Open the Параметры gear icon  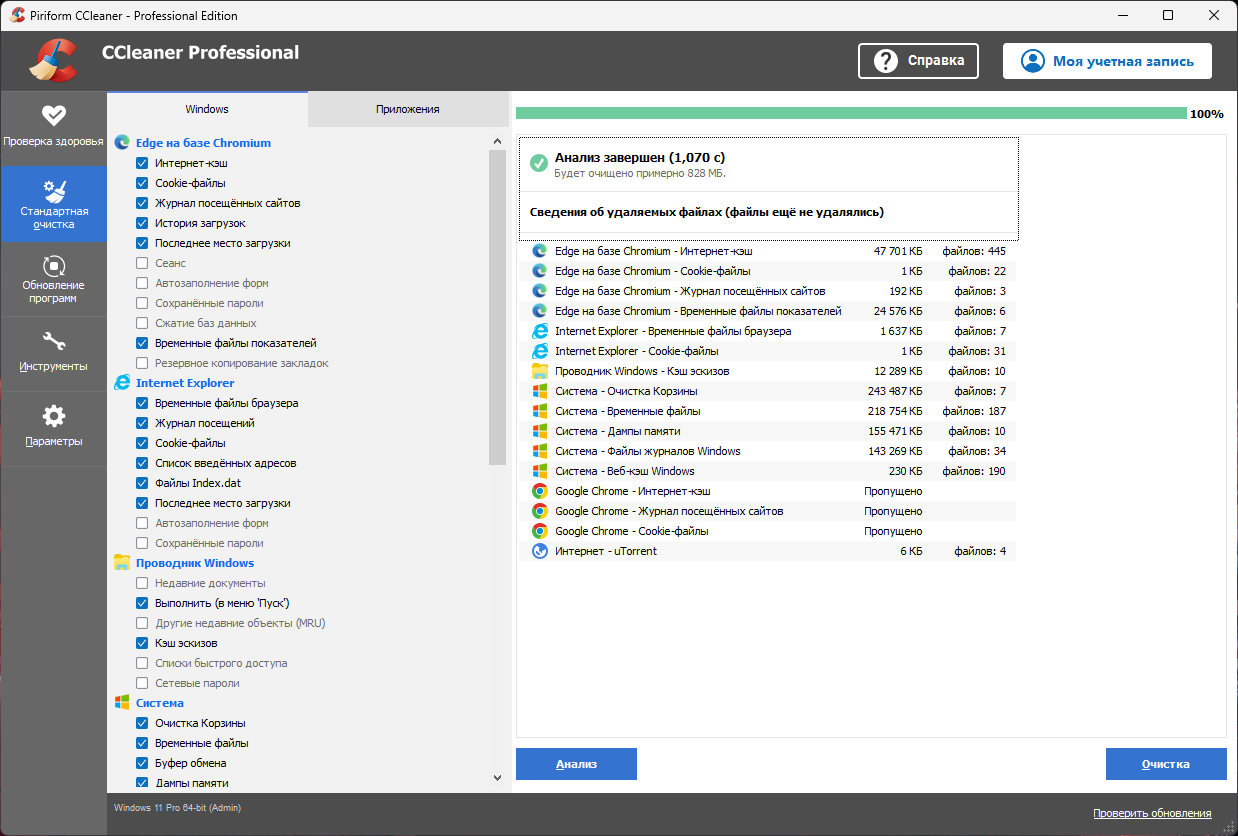54,416
